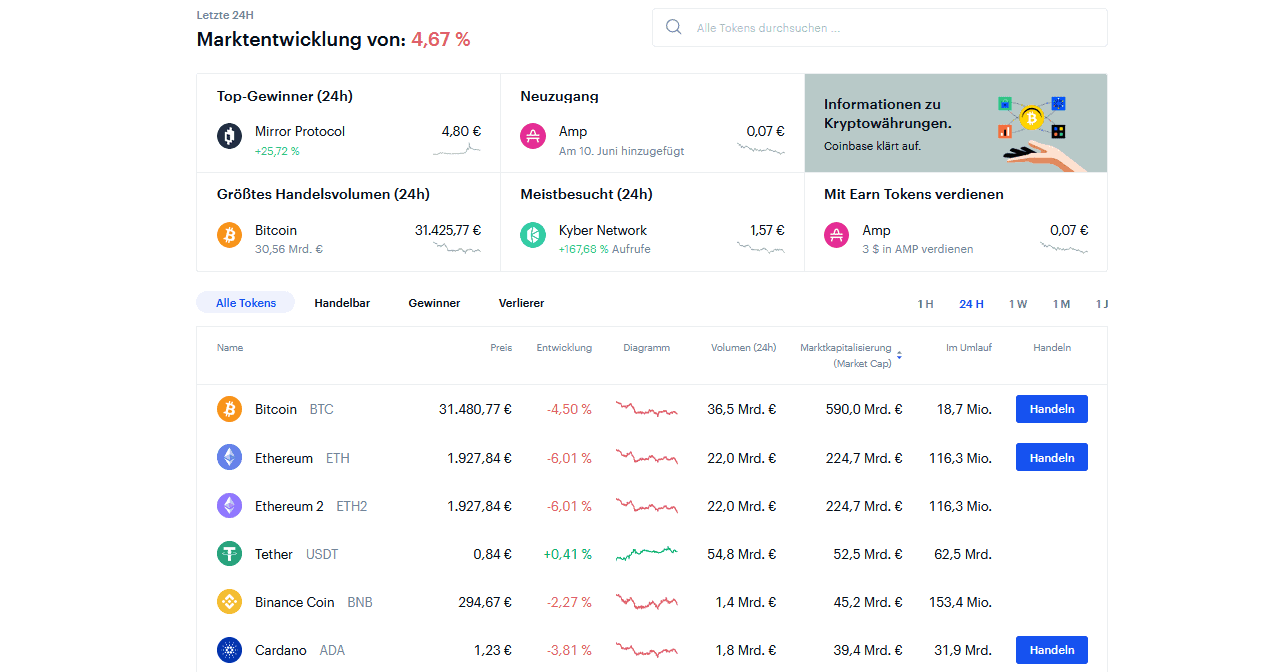
Task: Open the Tether green chart sparkline
Action: 646,552
